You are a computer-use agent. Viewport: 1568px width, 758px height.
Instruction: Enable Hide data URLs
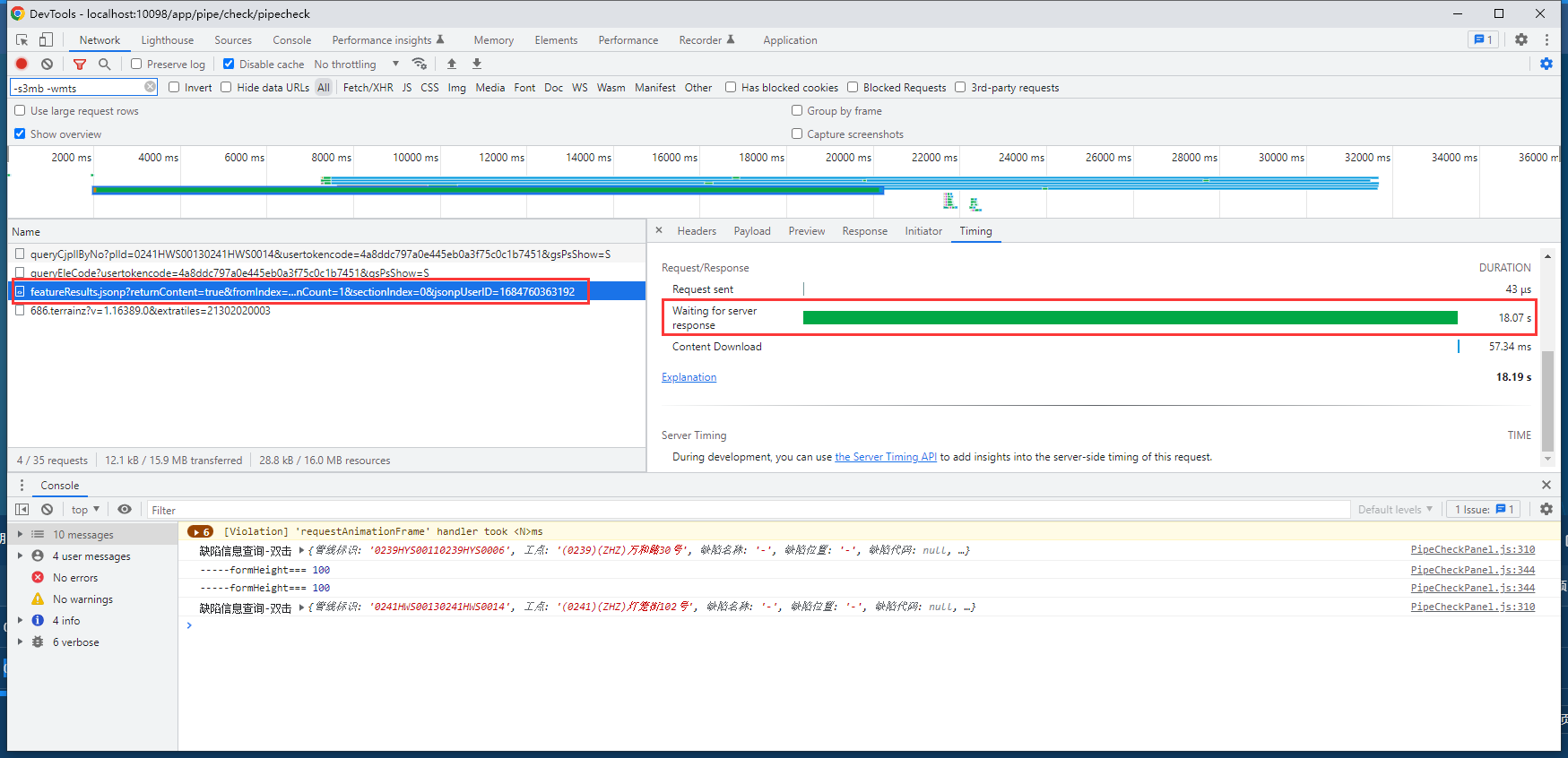(226, 87)
